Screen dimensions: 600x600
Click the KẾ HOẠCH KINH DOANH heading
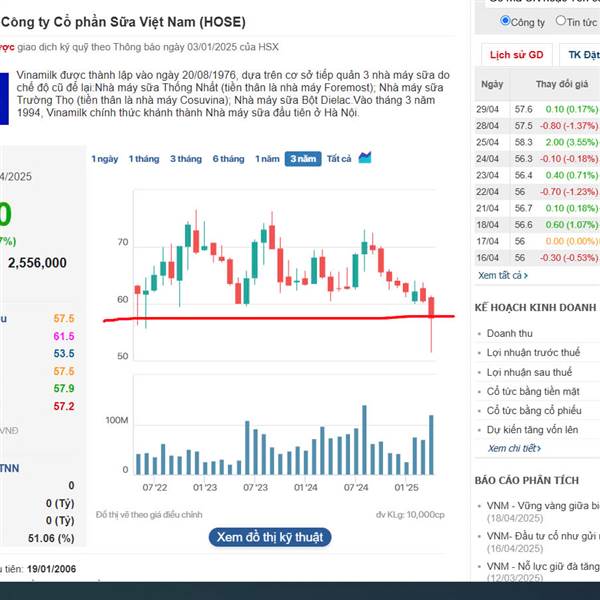click(535, 308)
